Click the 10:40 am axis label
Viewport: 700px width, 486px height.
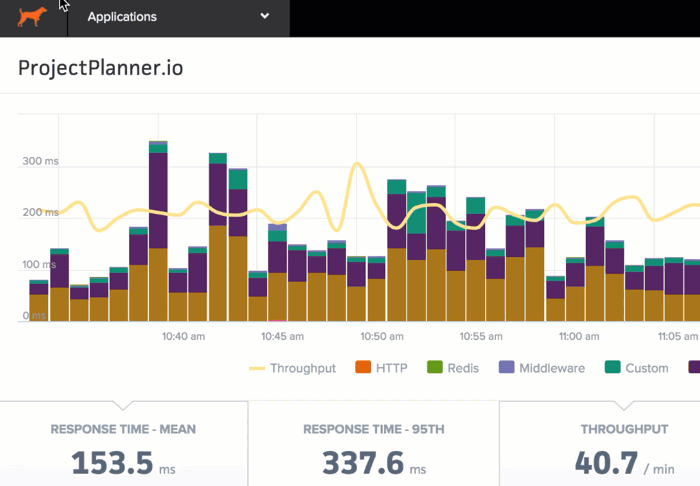pyautogui.click(x=183, y=336)
